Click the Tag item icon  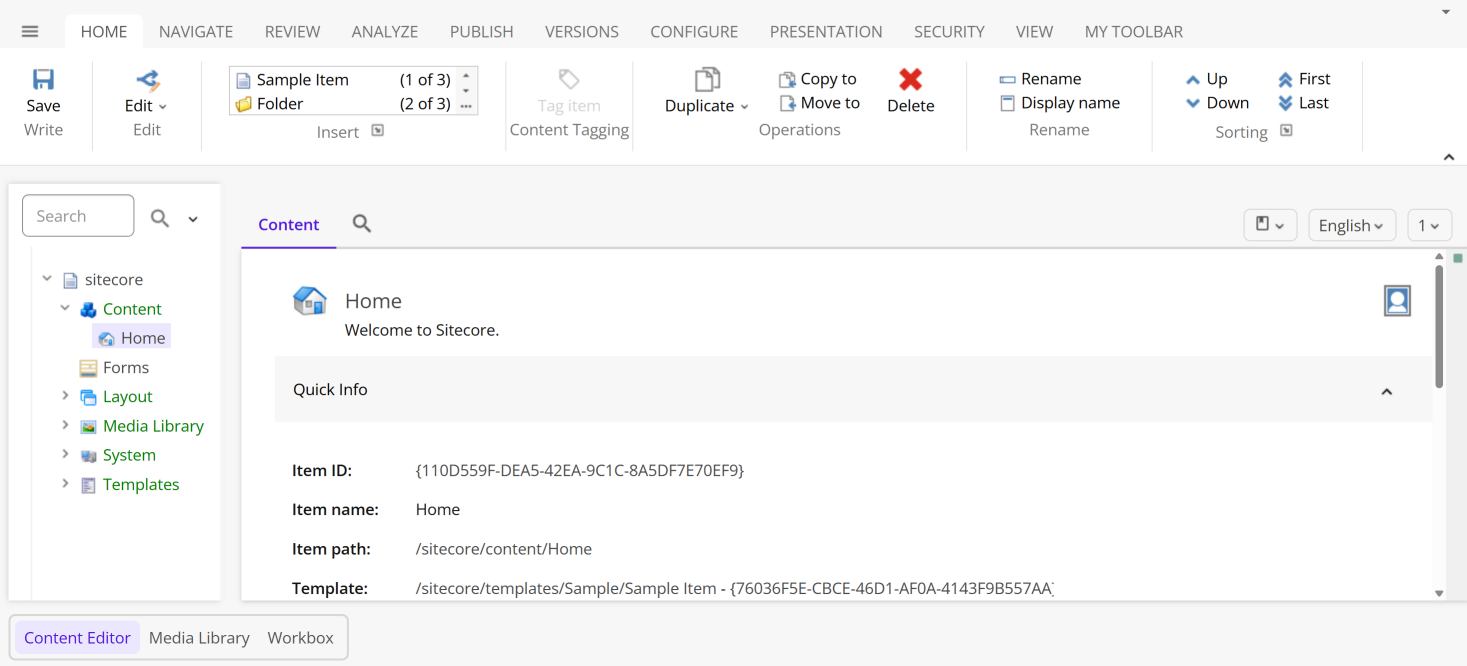click(569, 79)
